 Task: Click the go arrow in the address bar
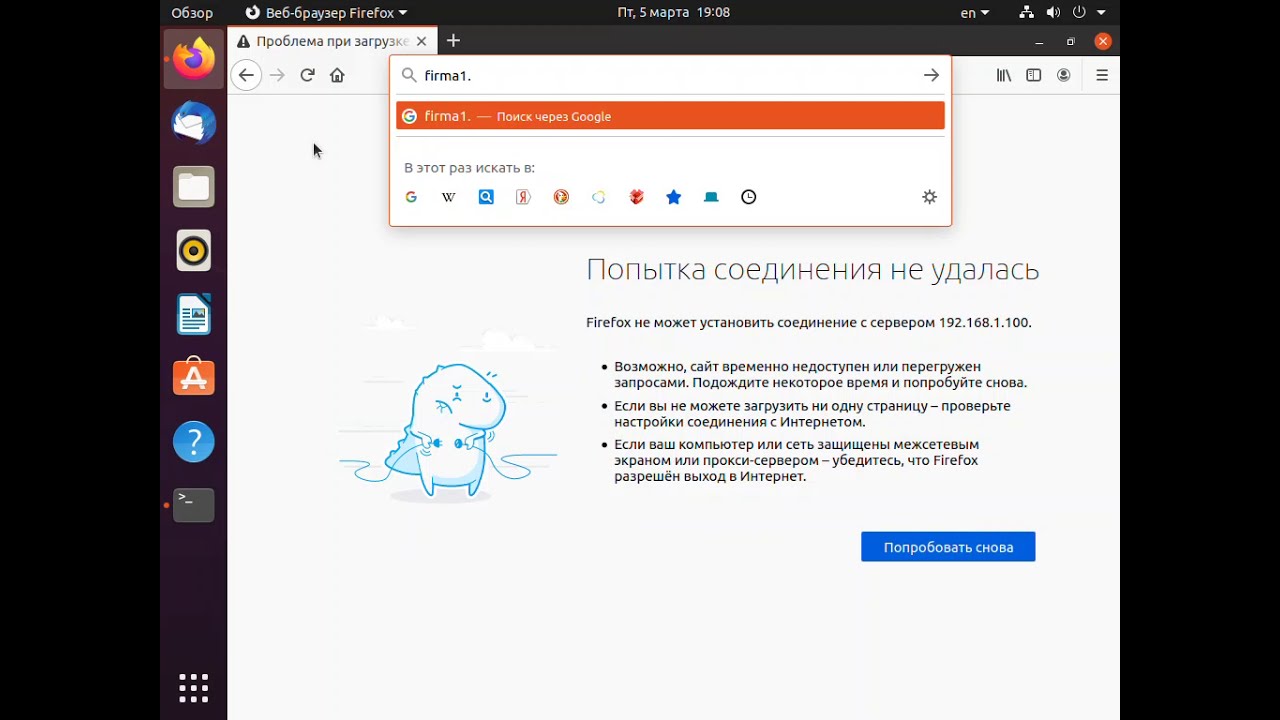[x=931, y=75]
